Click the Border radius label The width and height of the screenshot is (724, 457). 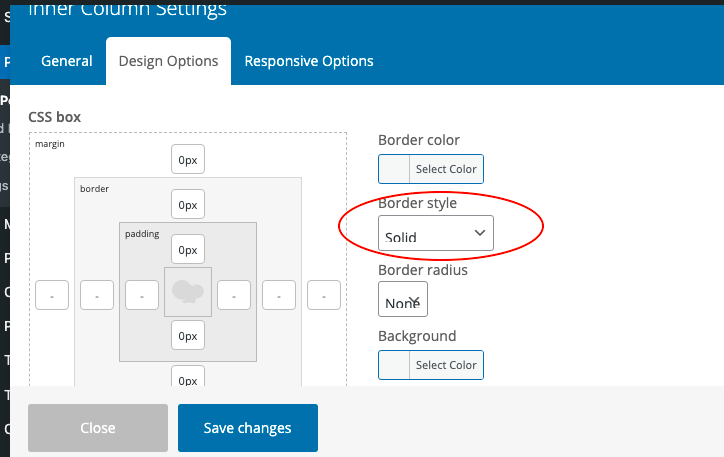coord(422,270)
